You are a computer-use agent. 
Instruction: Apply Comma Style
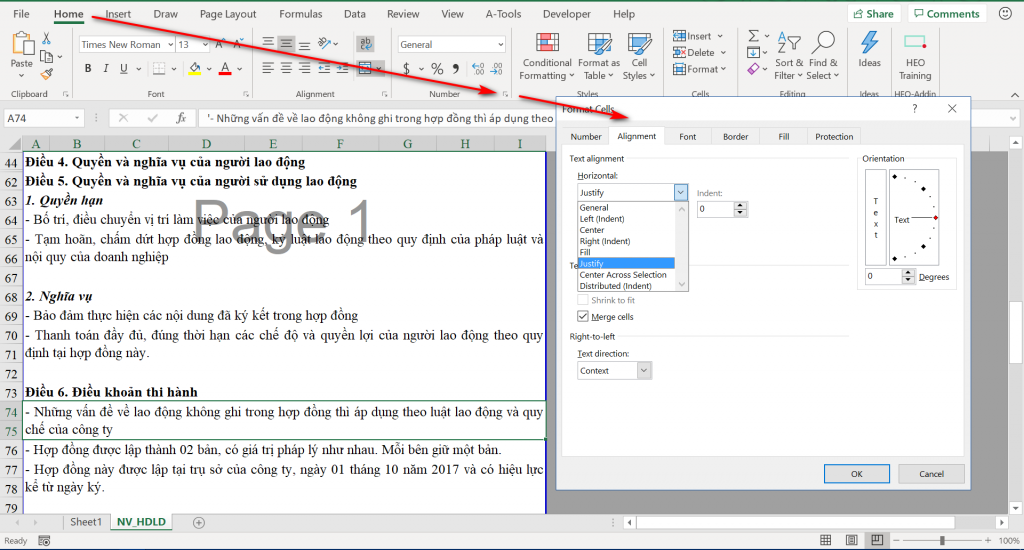pyautogui.click(x=456, y=69)
